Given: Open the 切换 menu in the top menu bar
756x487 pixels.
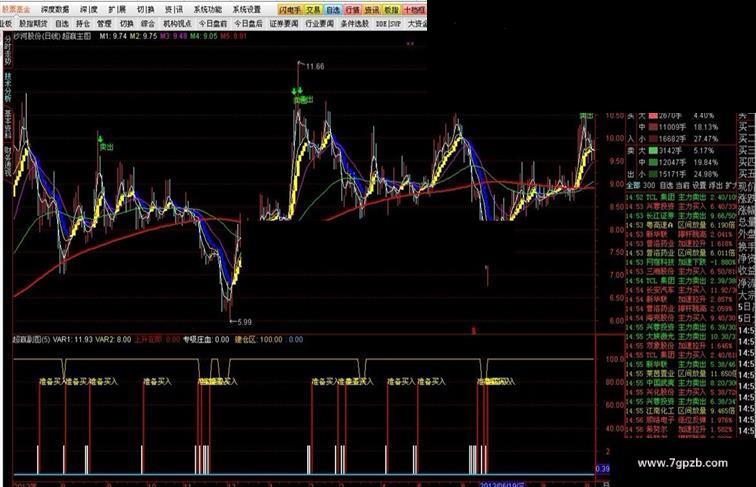Looking at the screenshot, I should click(146, 9).
